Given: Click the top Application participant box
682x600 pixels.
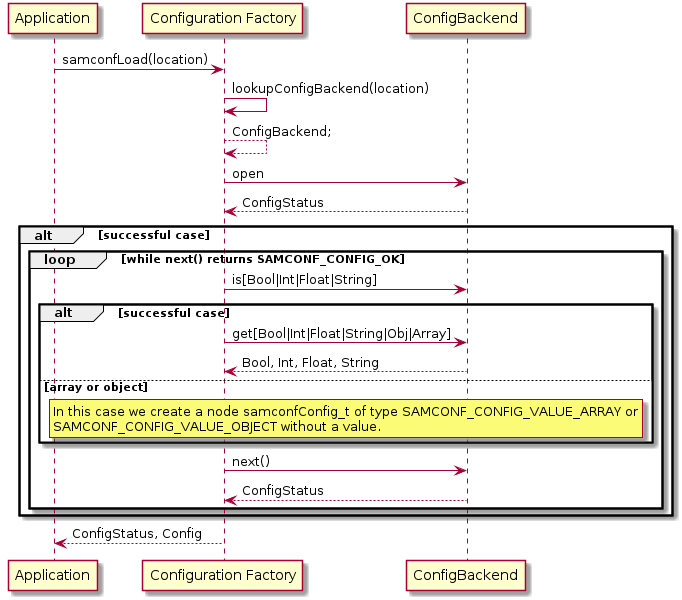Looking at the screenshot, I should (x=53, y=18).
